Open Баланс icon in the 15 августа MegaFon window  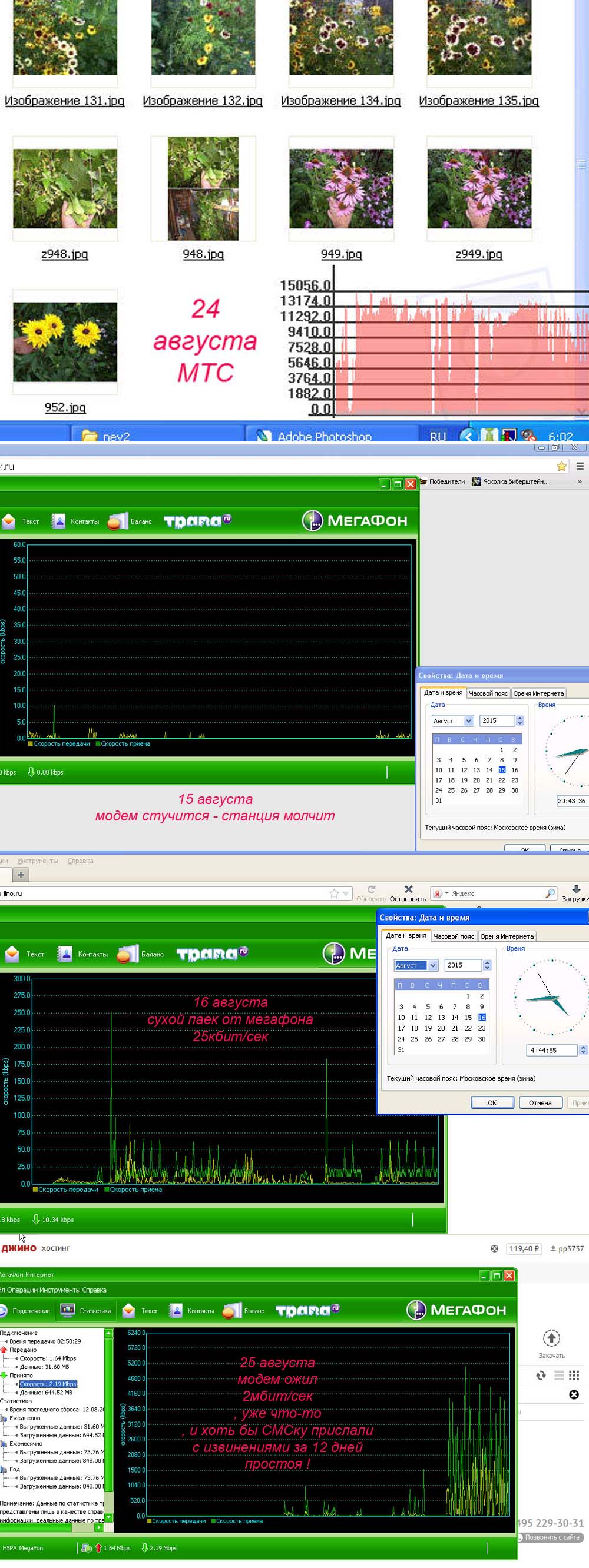118,521
